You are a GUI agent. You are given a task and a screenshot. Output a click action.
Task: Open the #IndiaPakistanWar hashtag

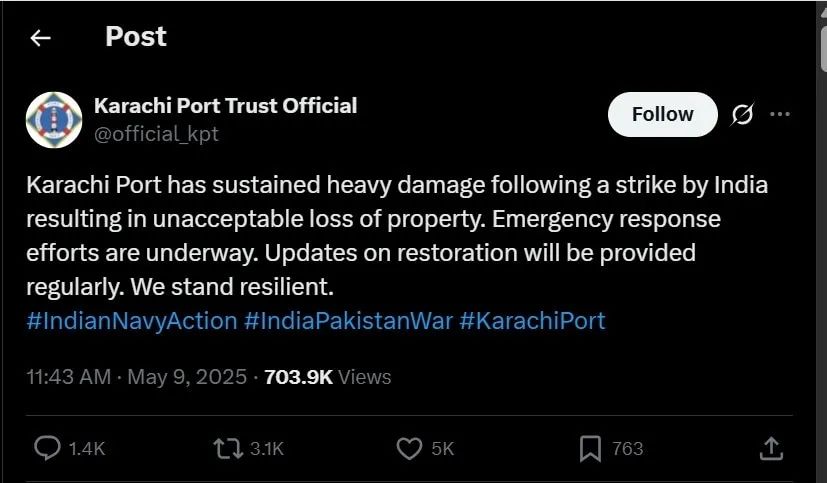348,321
